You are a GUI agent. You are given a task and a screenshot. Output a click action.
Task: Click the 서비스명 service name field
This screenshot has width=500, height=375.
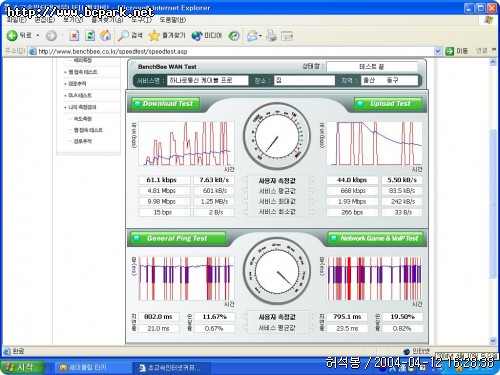tap(207, 80)
